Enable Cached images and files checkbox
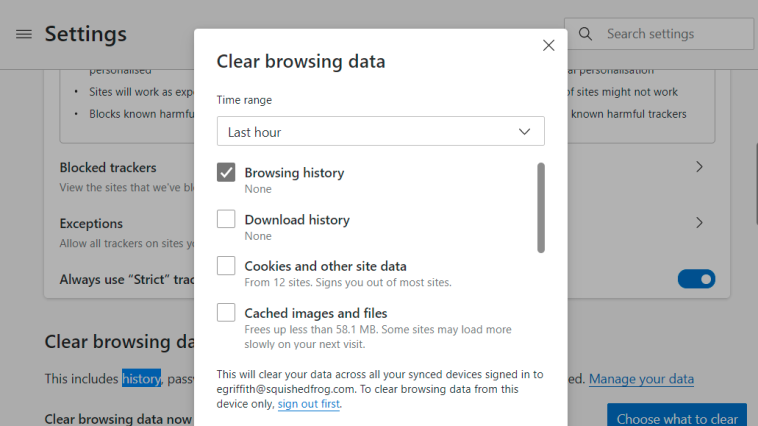The width and height of the screenshot is (758, 426). click(x=226, y=312)
